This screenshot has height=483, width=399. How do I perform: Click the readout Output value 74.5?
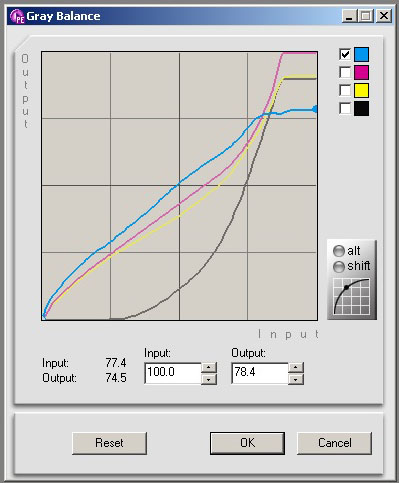coord(116,378)
